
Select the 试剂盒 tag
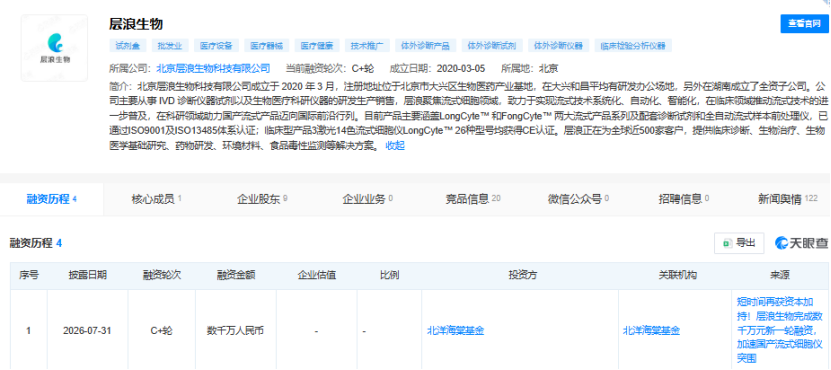click(128, 46)
